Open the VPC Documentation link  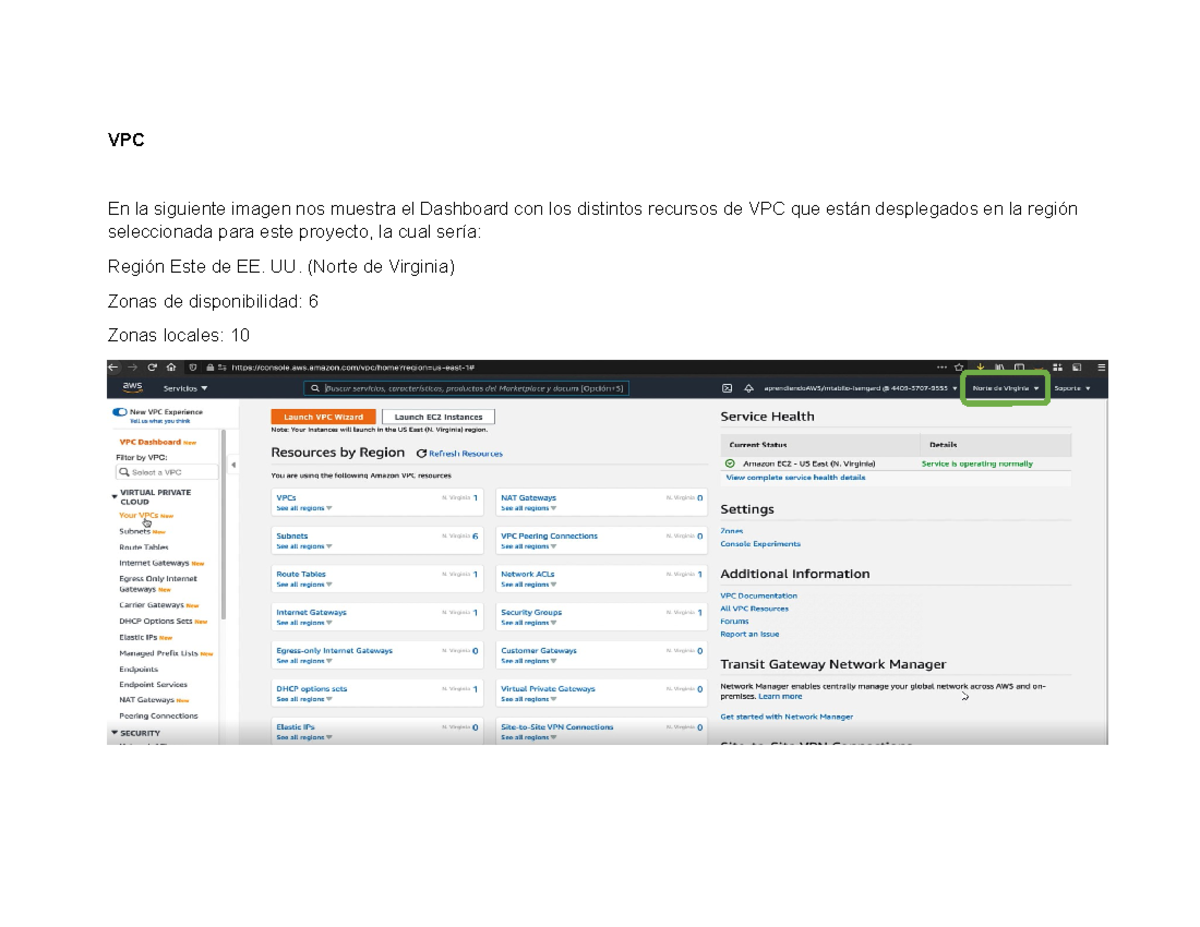tap(759, 596)
